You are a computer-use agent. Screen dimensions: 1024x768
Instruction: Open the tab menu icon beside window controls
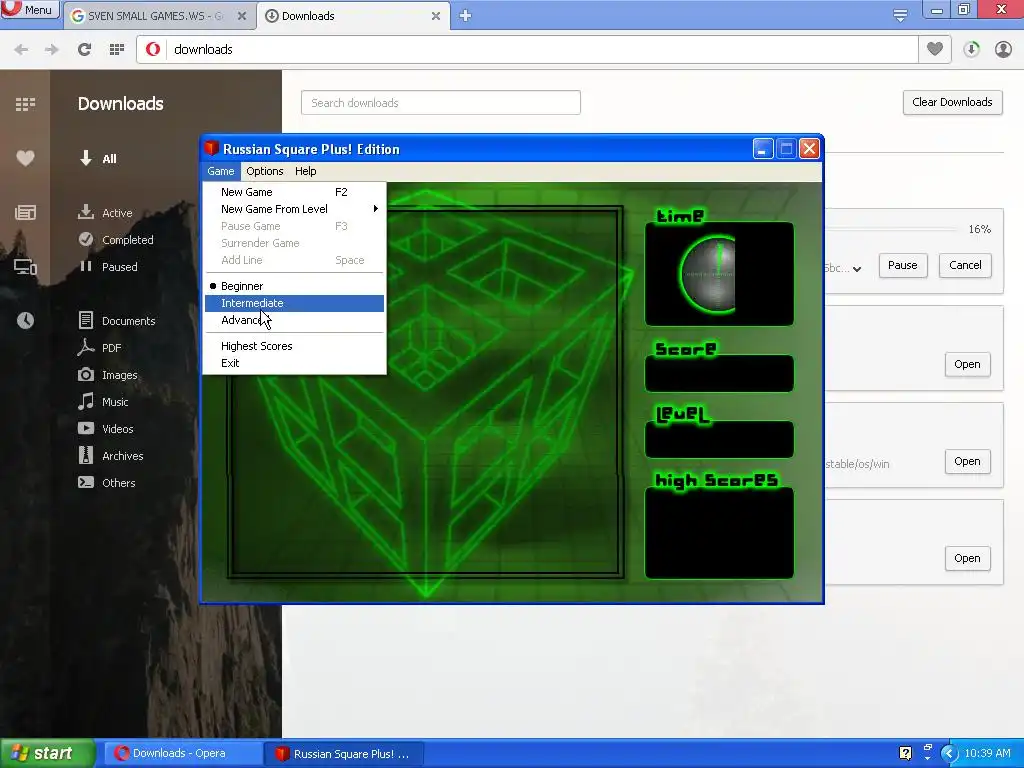coord(900,15)
